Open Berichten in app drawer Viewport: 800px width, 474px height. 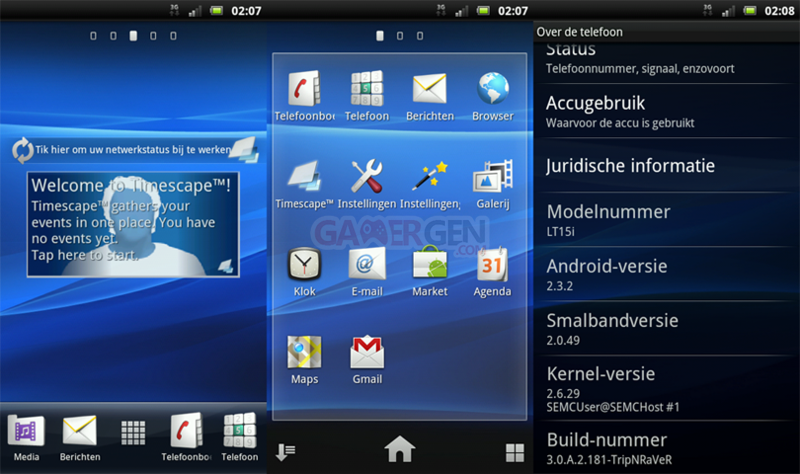tap(430, 96)
